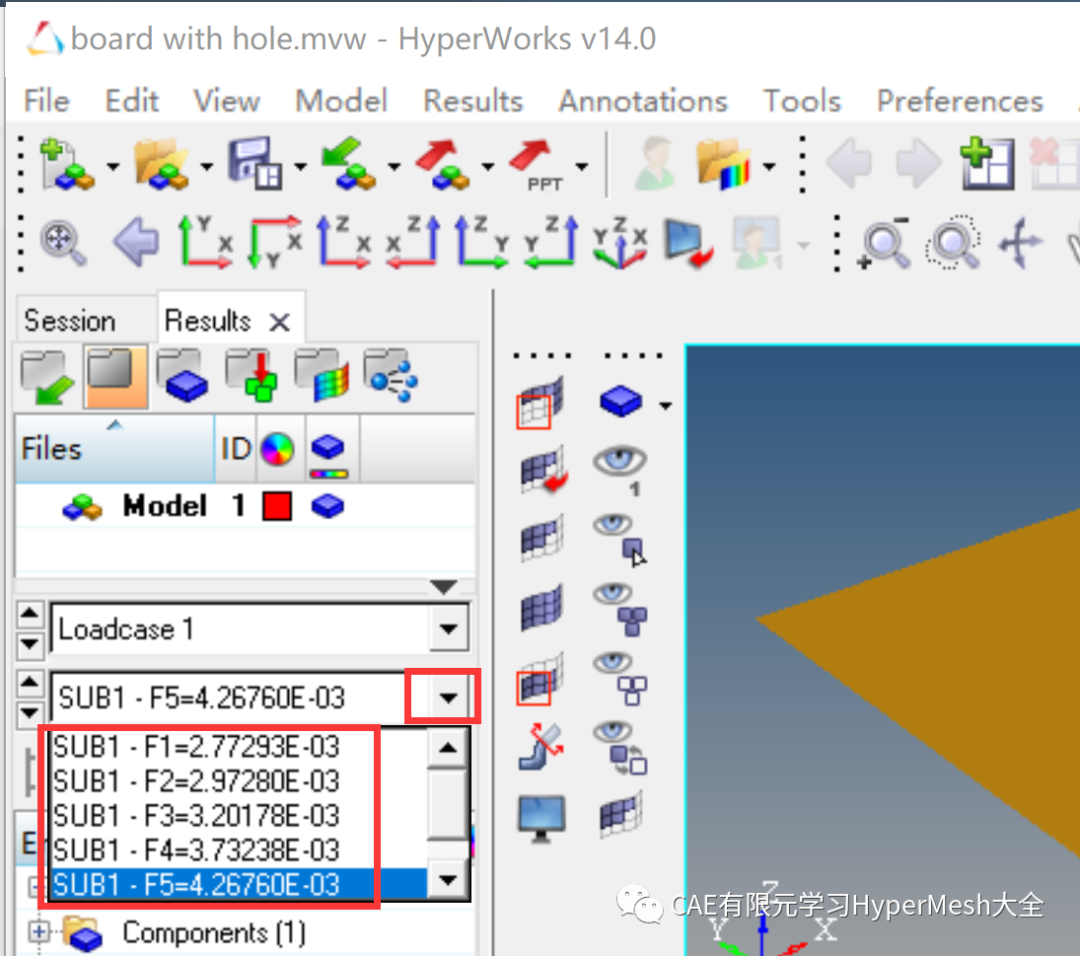Click the monitor display icon

click(542, 817)
